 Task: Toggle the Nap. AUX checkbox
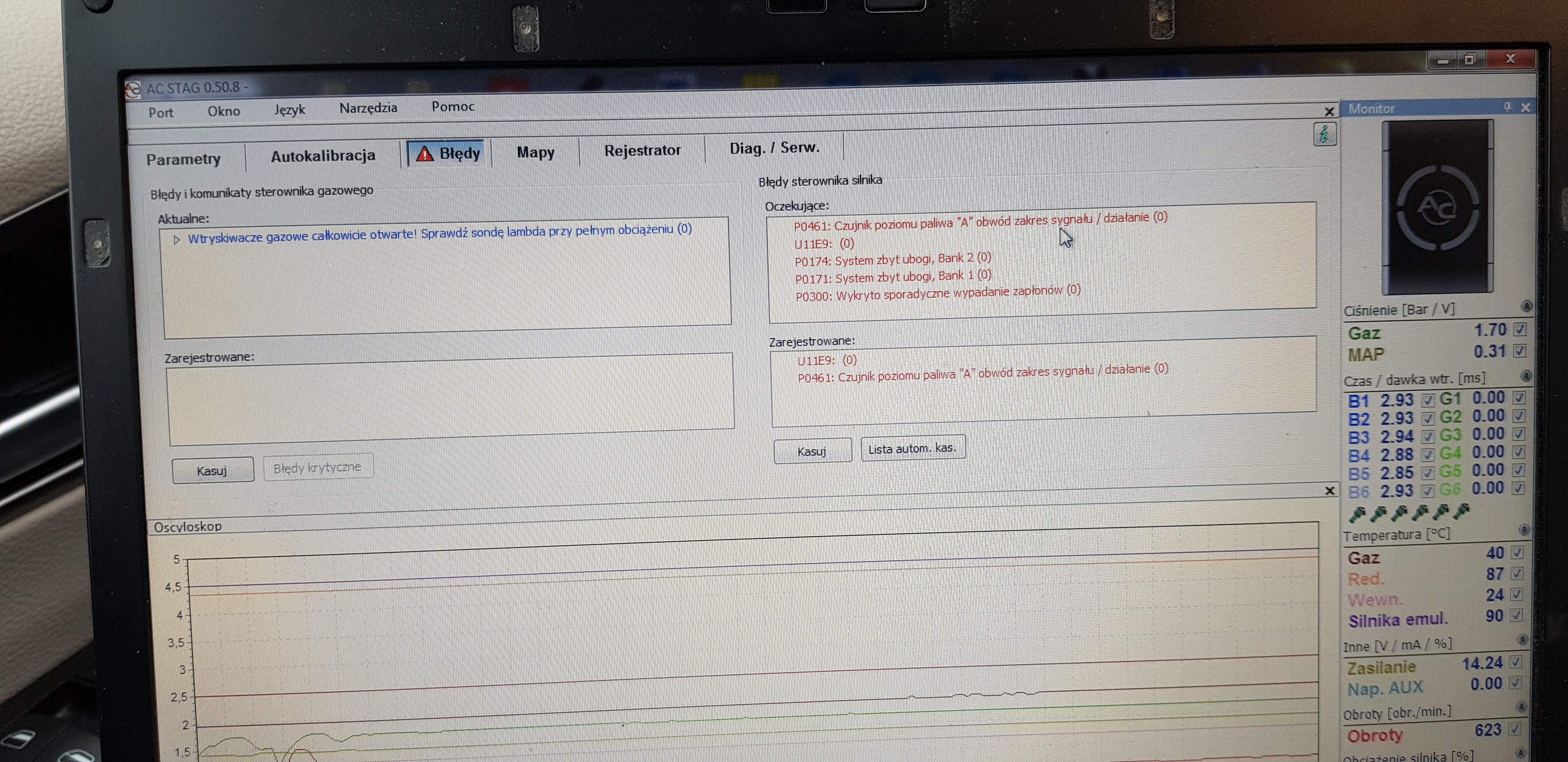click(1515, 683)
